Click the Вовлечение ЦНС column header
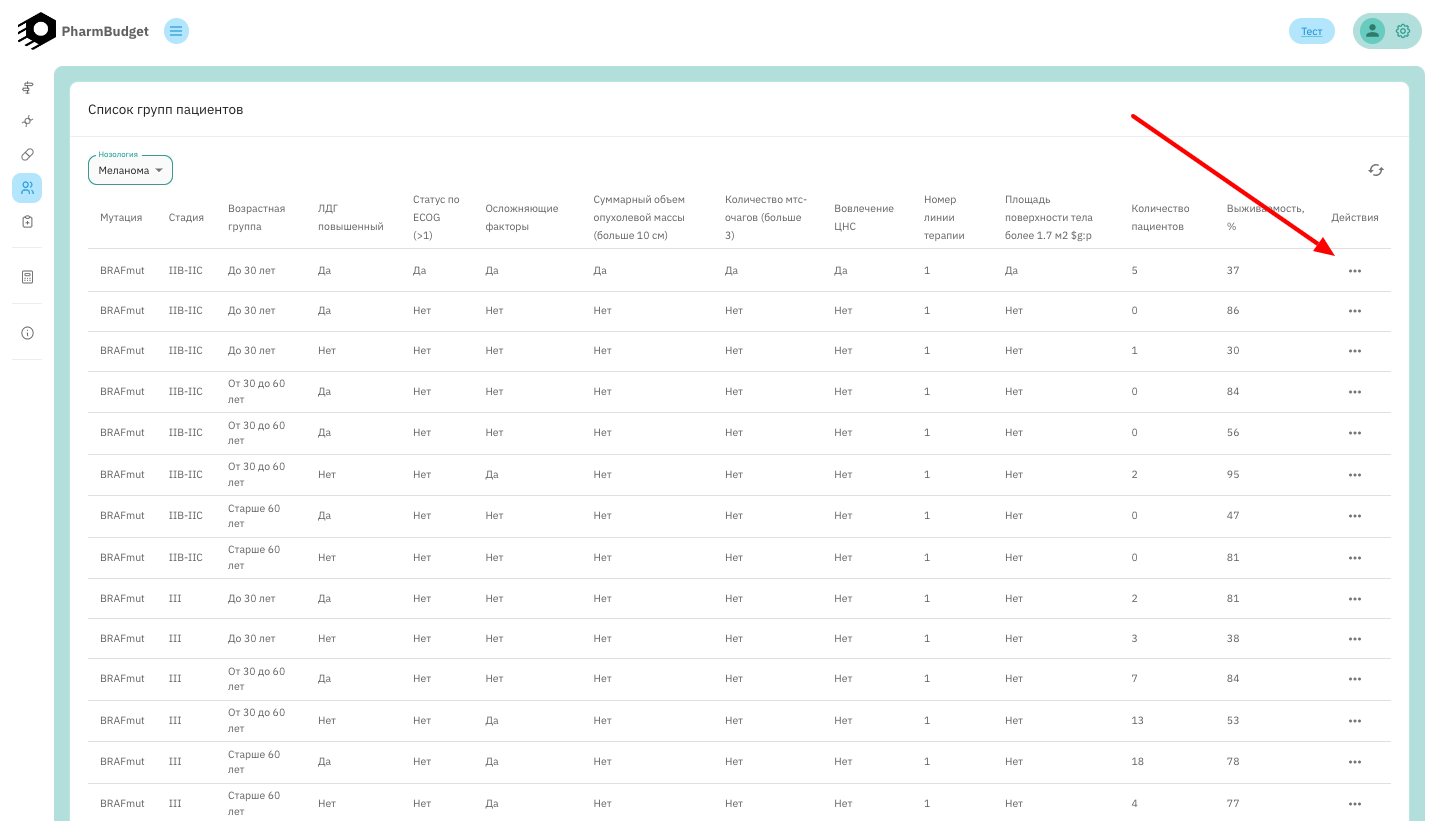The image size is (1440, 821). coord(864,217)
